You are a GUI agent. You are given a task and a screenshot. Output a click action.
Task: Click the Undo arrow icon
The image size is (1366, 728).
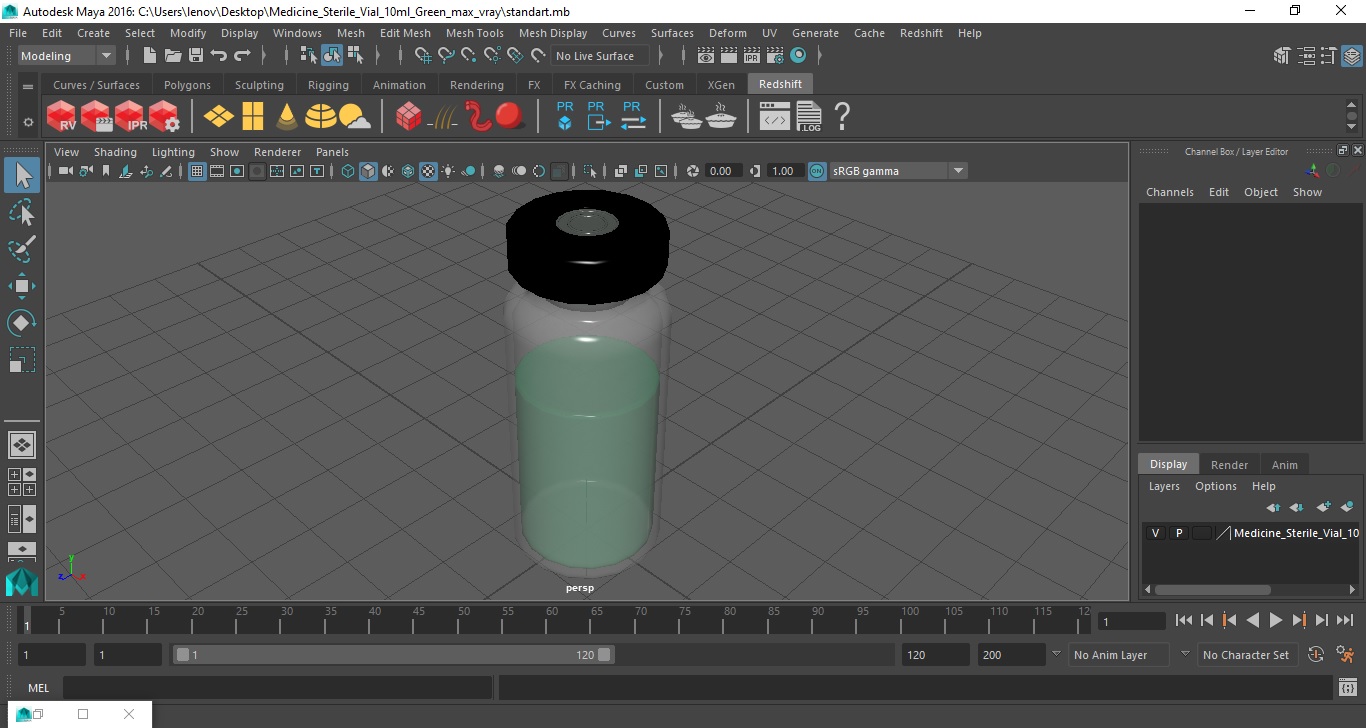pos(219,56)
